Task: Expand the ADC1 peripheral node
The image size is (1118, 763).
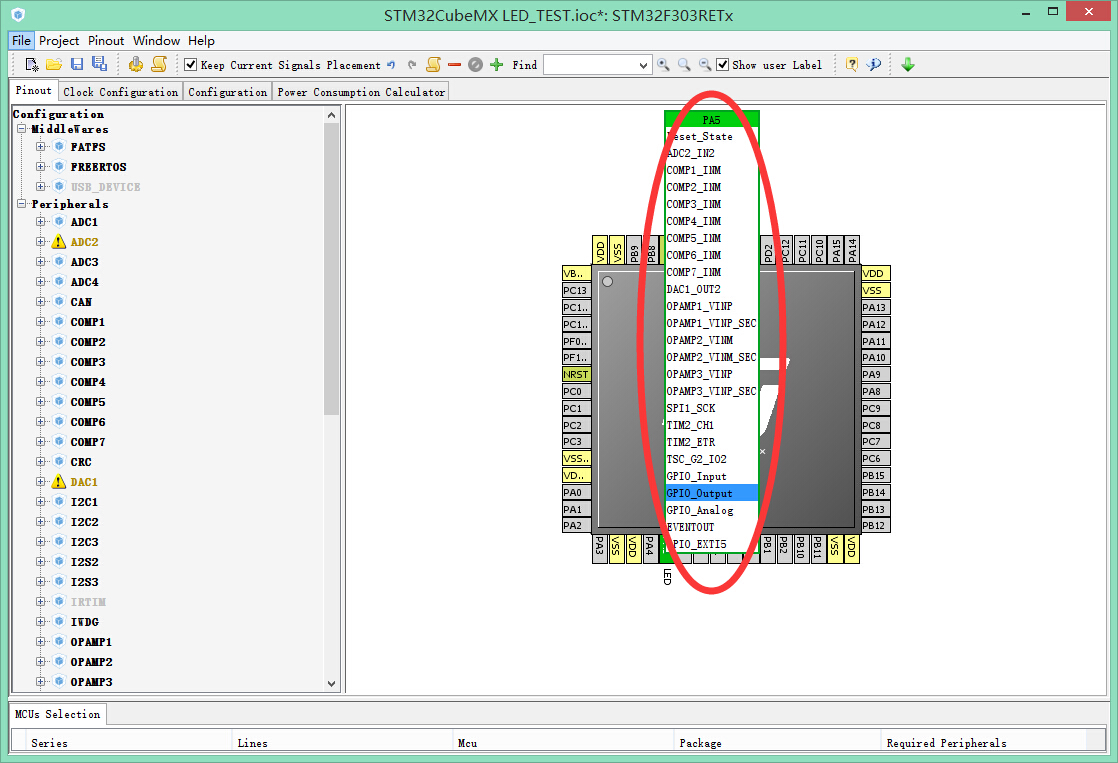Action: 41,222
